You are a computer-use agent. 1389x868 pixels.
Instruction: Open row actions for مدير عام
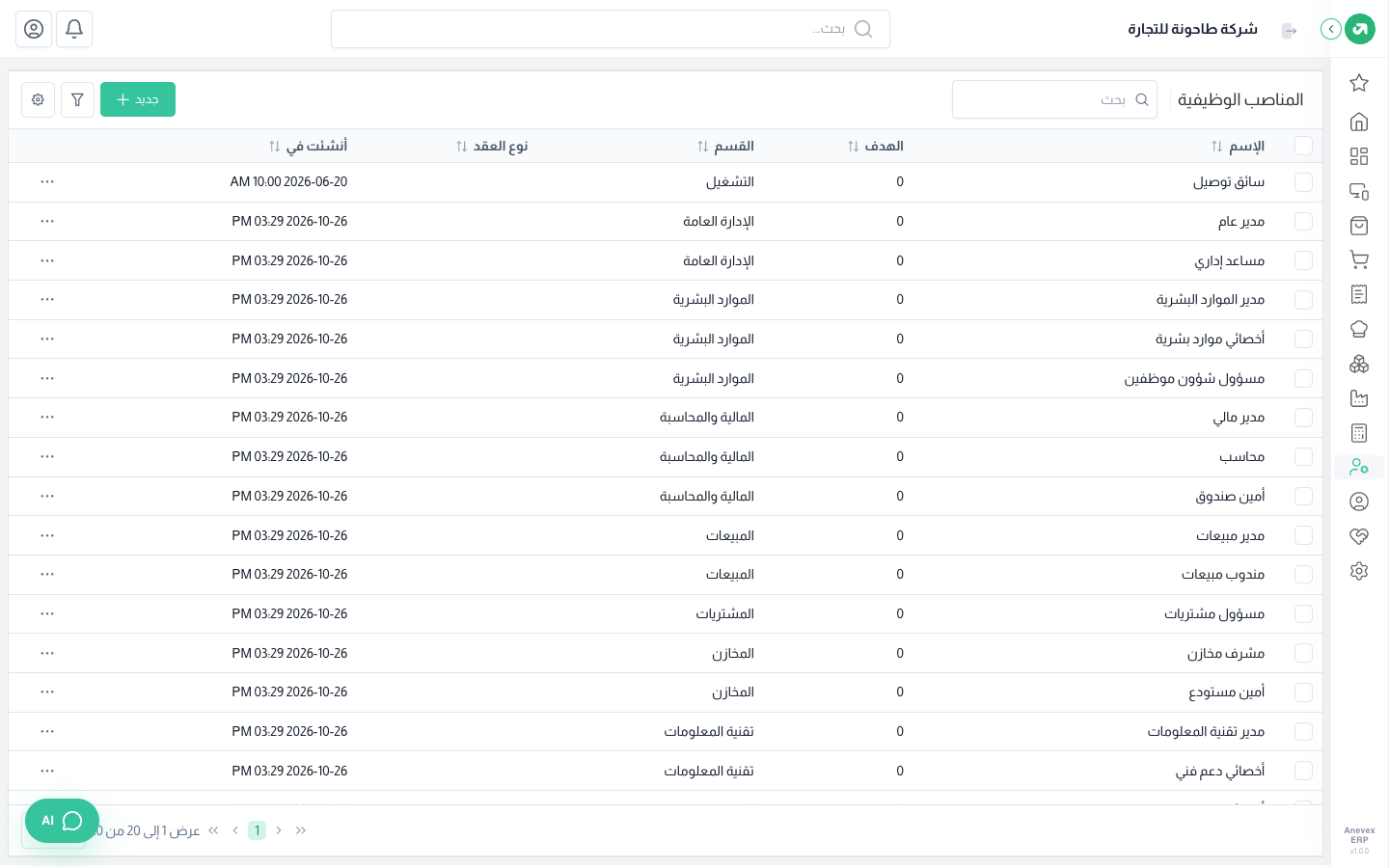(x=47, y=221)
